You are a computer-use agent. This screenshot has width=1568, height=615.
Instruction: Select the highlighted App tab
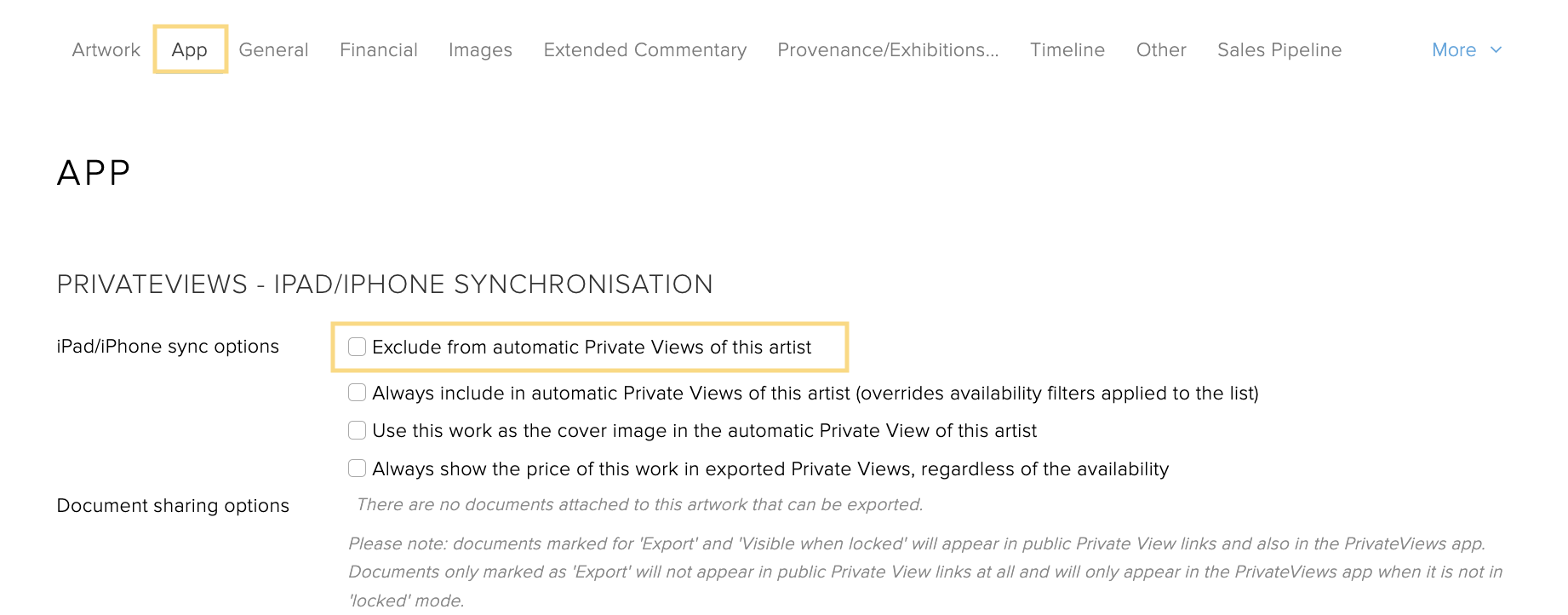click(x=189, y=50)
